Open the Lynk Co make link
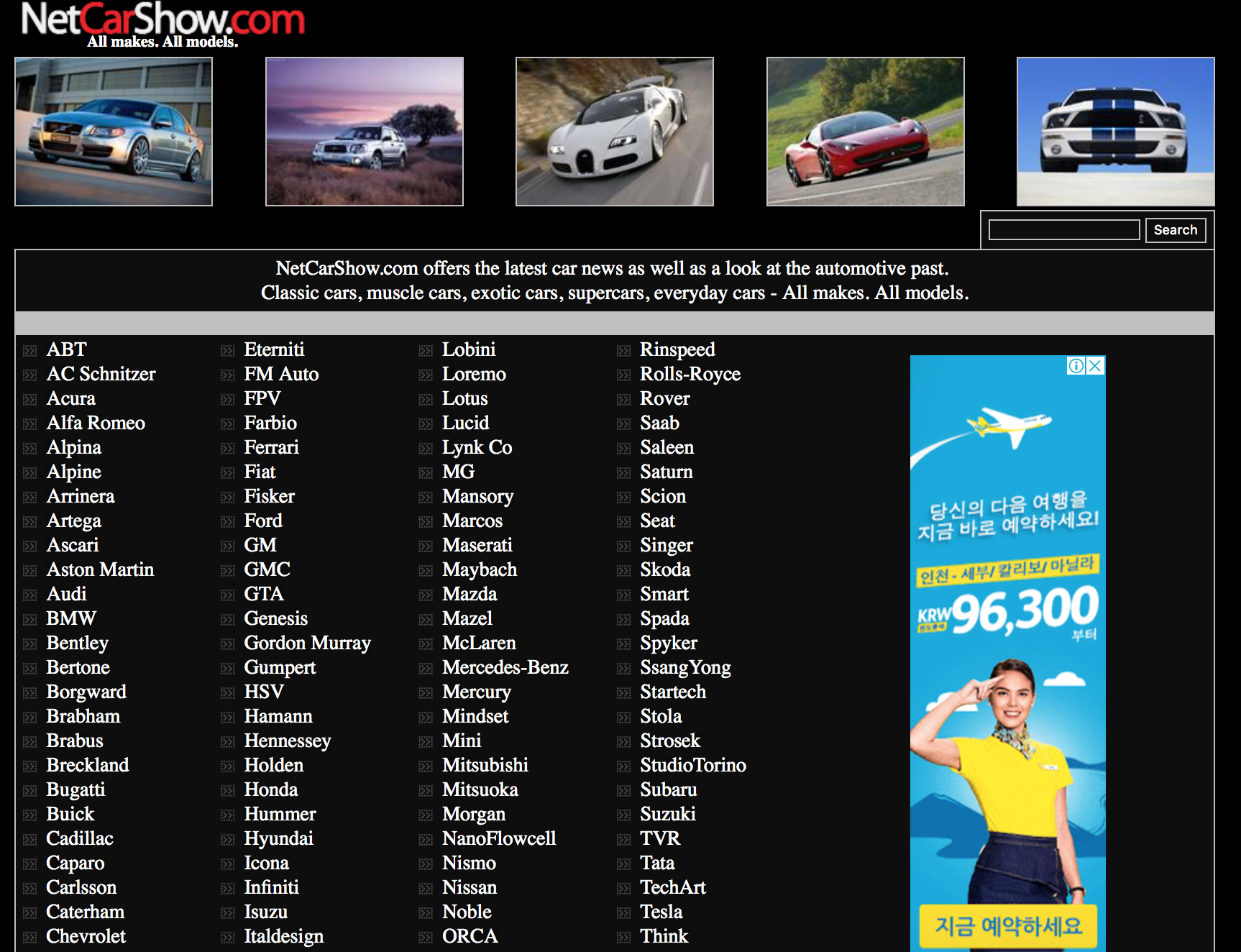 pos(477,447)
